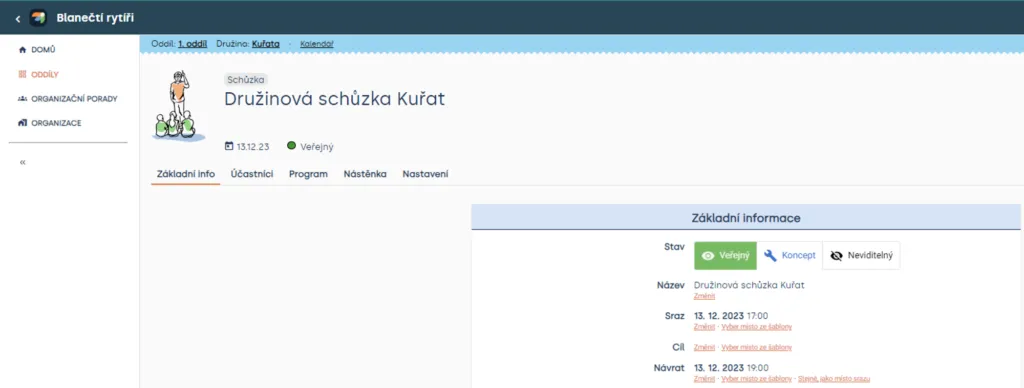Set Stav to Koncept
This screenshot has height=388, width=1024.
(x=790, y=255)
